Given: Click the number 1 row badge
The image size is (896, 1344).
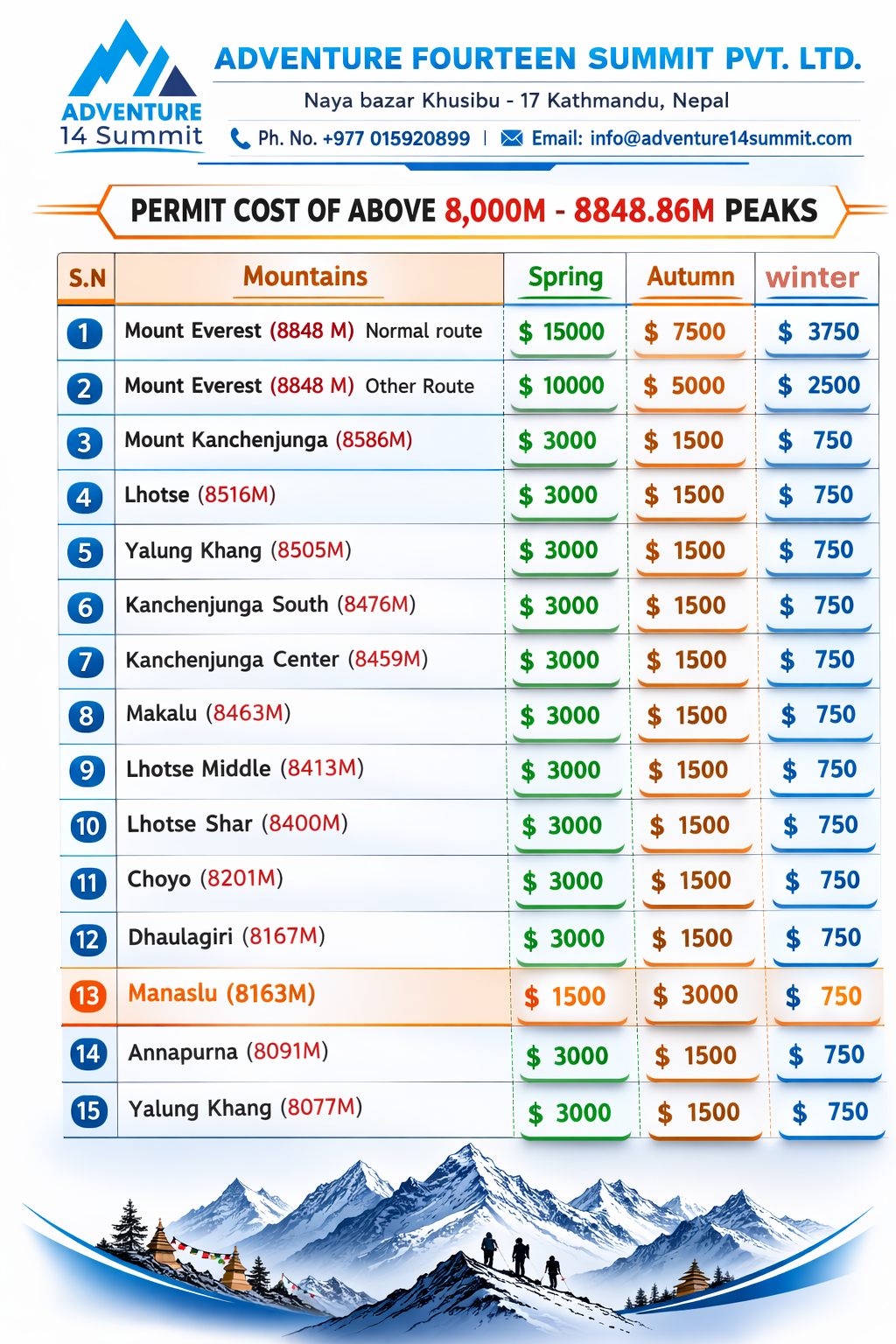Looking at the screenshot, I should [84, 332].
